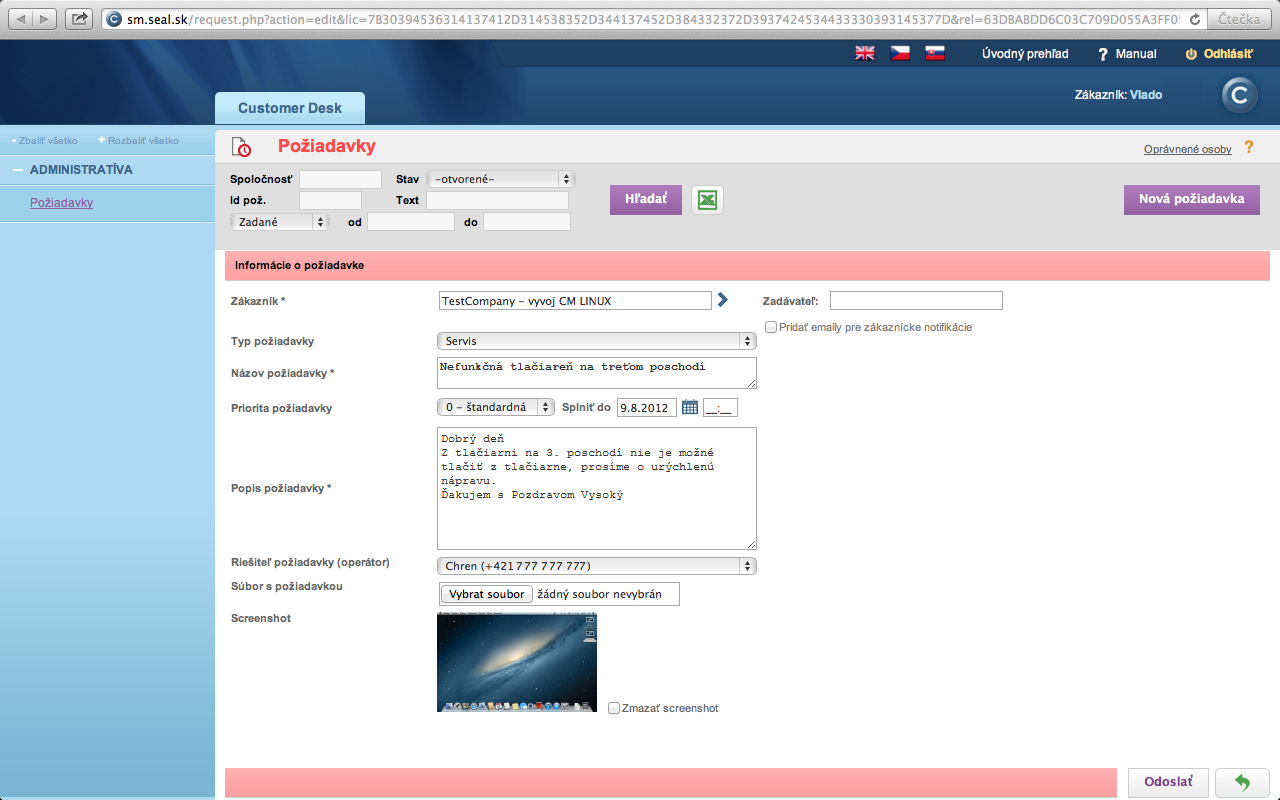Click the galaxy screenshot thumbnail
The width and height of the screenshot is (1280, 800).
(517, 662)
